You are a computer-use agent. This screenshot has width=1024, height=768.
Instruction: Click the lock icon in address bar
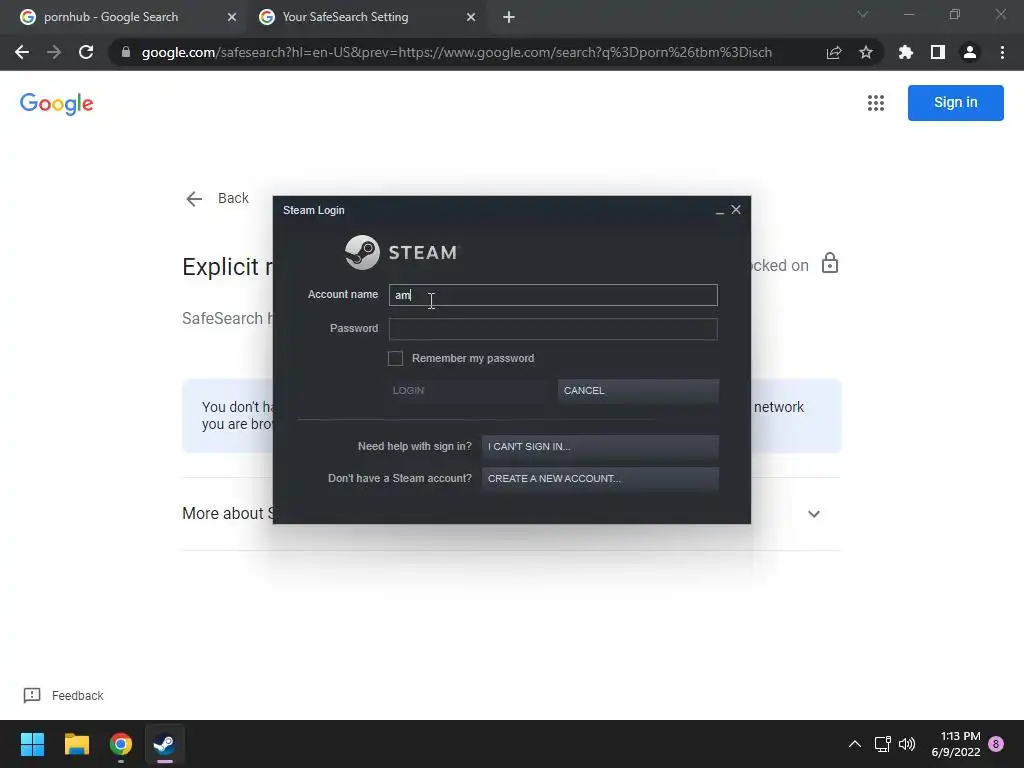coord(126,52)
